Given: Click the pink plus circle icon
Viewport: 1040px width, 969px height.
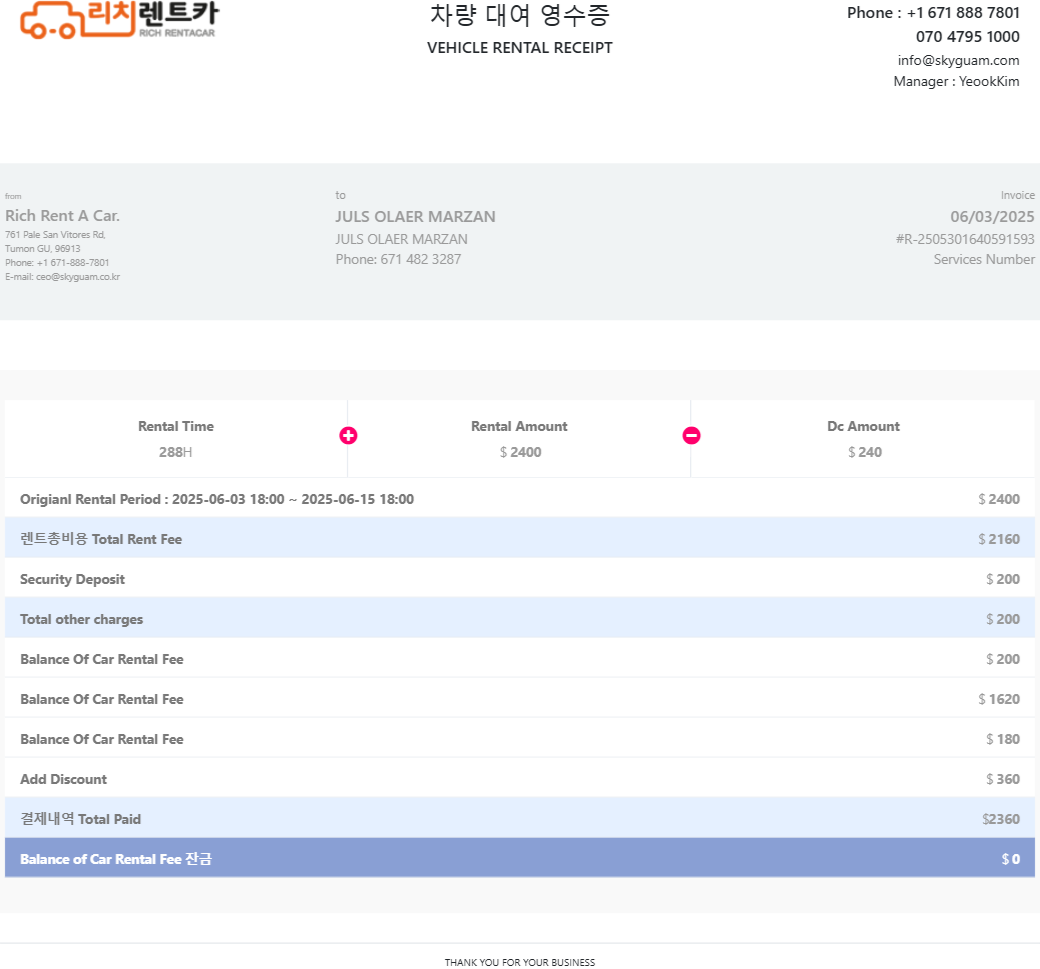Looking at the screenshot, I should coord(348,436).
